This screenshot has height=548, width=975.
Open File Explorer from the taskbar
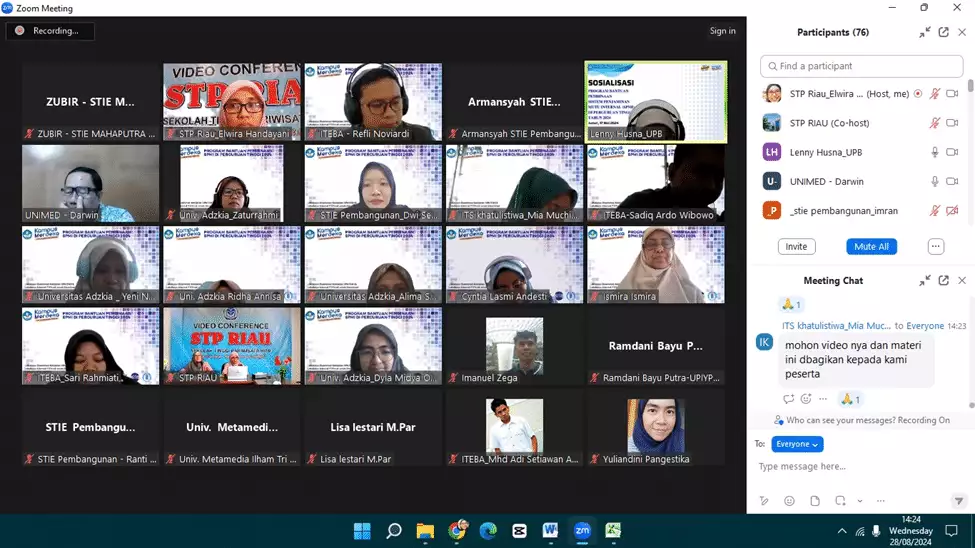pyautogui.click(x=425, y=531)
